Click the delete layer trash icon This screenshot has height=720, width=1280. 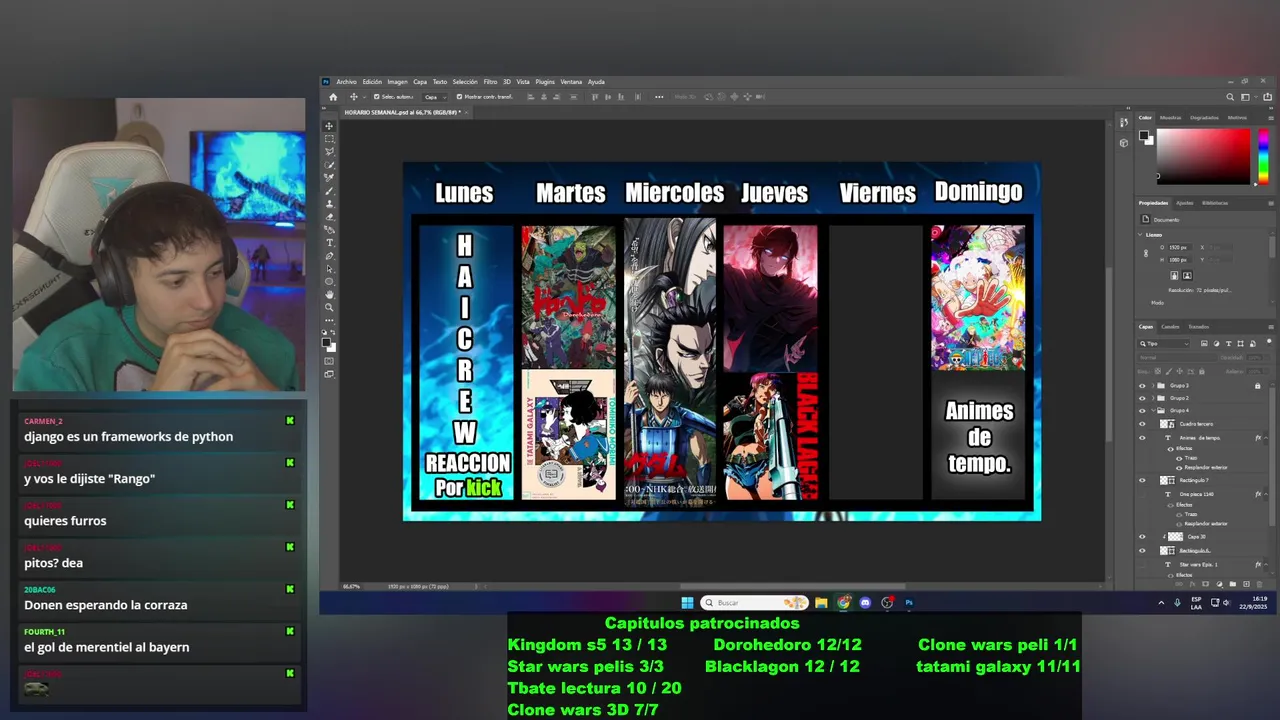tap(1259, 584)
